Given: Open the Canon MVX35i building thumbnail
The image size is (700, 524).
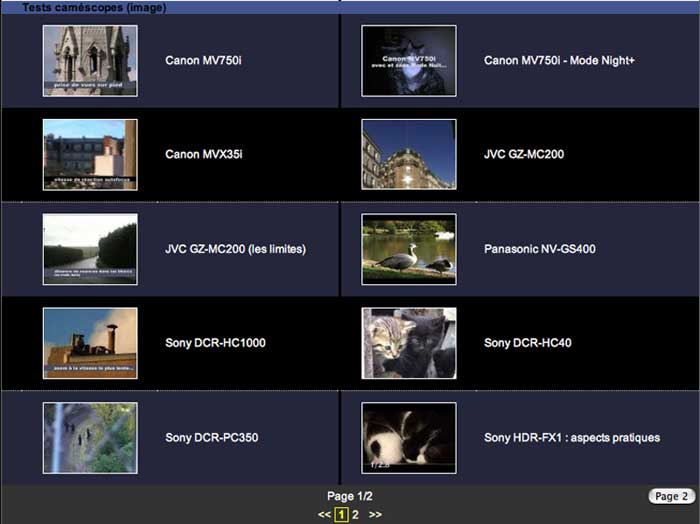Looking at the screenshot, I should [x=90, y=155].
